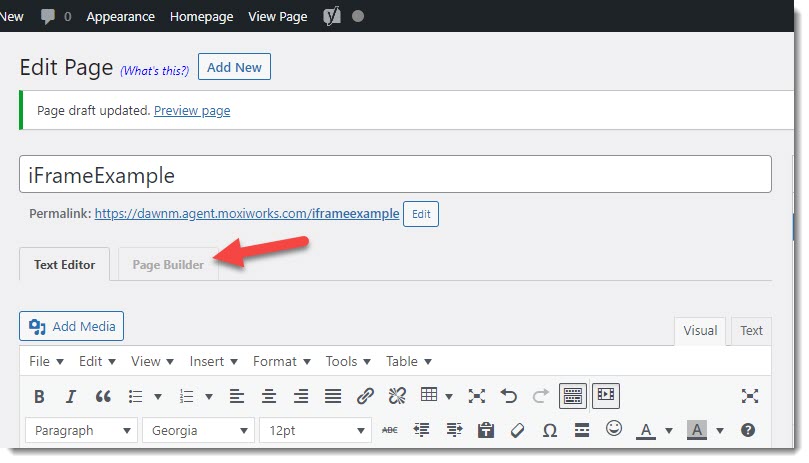Open the emoticon picker
809x463 pixels.
614,429
